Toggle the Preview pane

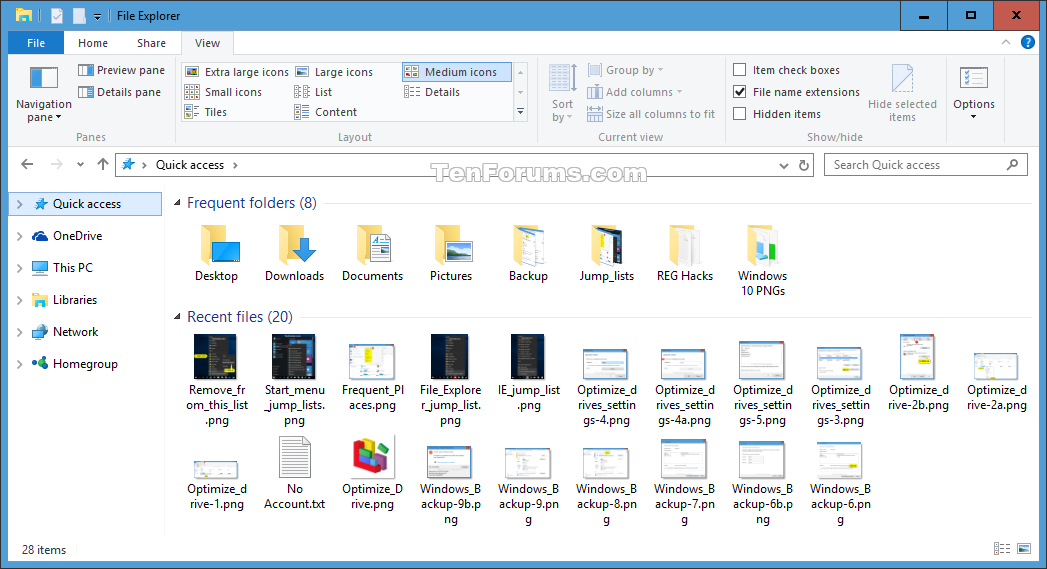tap(122, 70)
